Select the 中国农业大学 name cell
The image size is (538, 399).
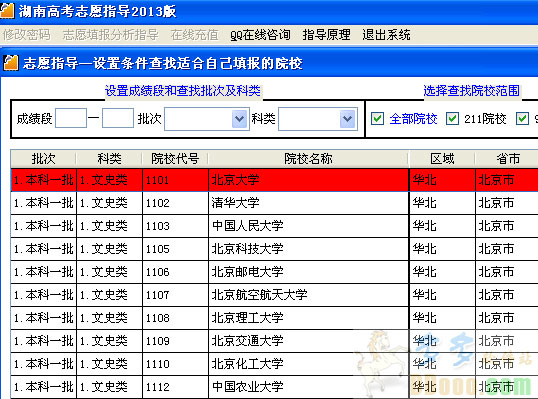(308, 387)
